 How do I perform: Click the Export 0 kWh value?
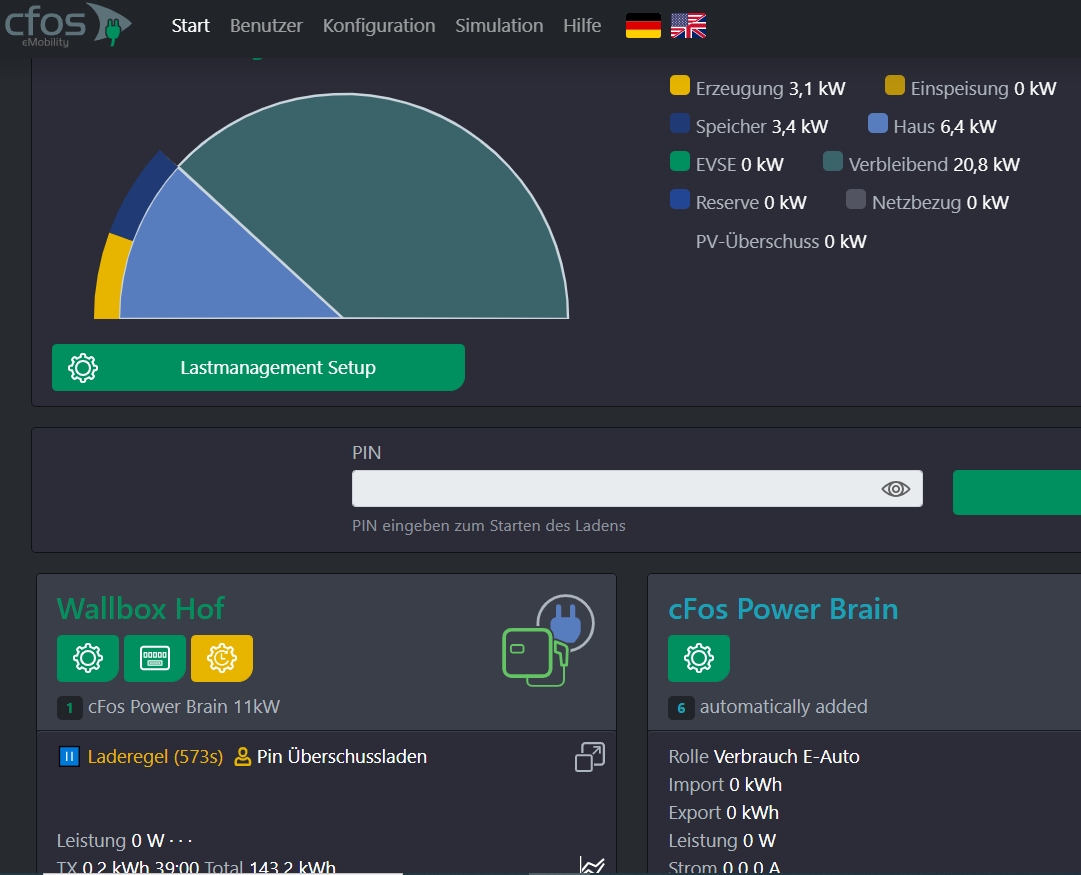tap(752, 812)
